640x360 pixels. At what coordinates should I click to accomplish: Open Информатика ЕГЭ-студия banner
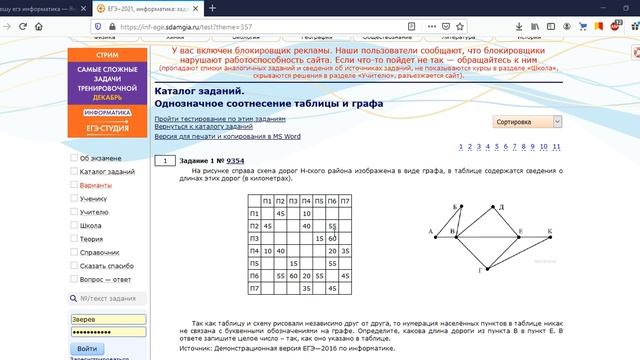pyautogui.click(x=107, y=121)
